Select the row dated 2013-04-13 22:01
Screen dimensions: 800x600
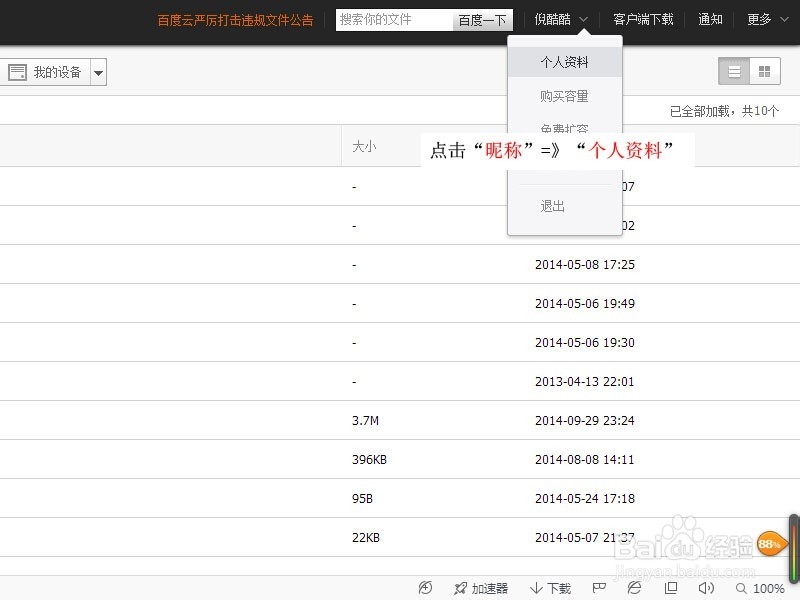[x=400, y=381]
